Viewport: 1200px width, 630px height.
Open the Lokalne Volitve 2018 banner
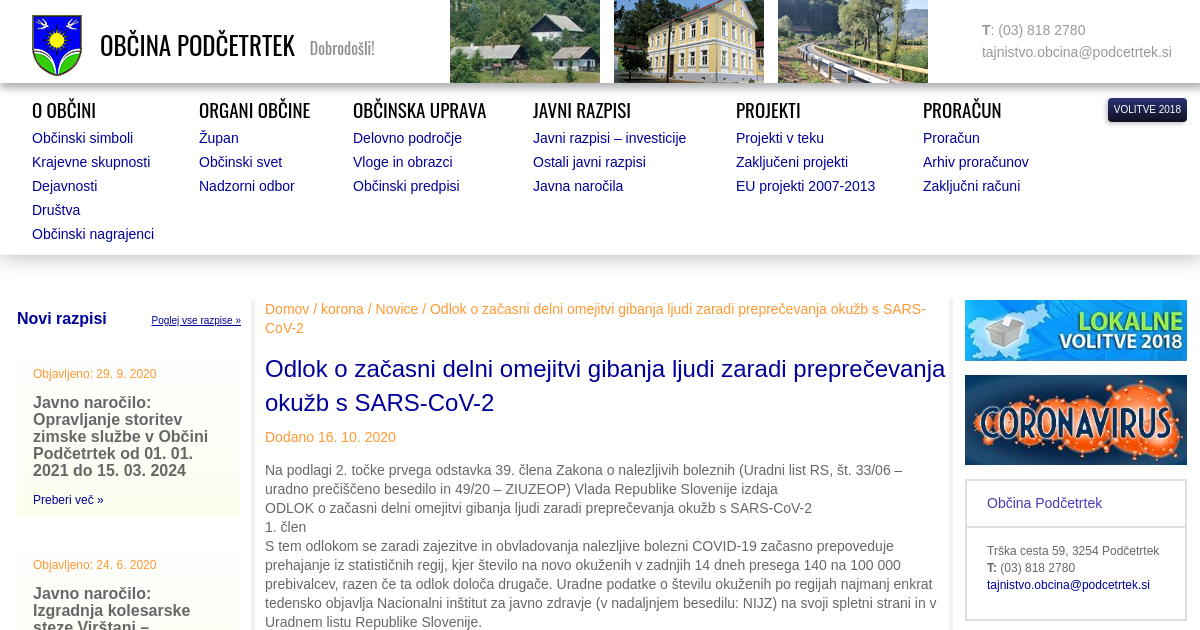coord(1075,330)
